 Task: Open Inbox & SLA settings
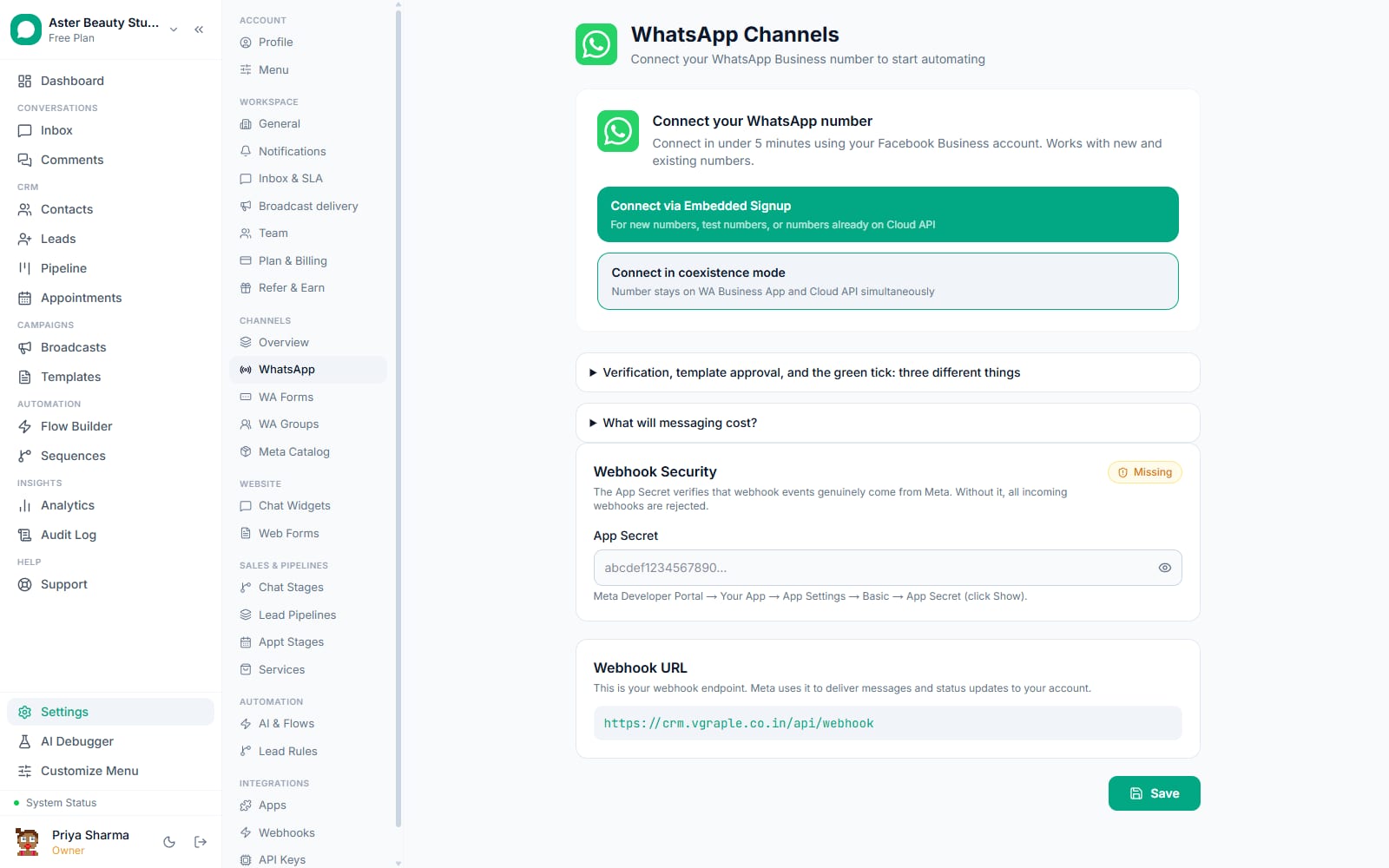[x=308, y=179]
